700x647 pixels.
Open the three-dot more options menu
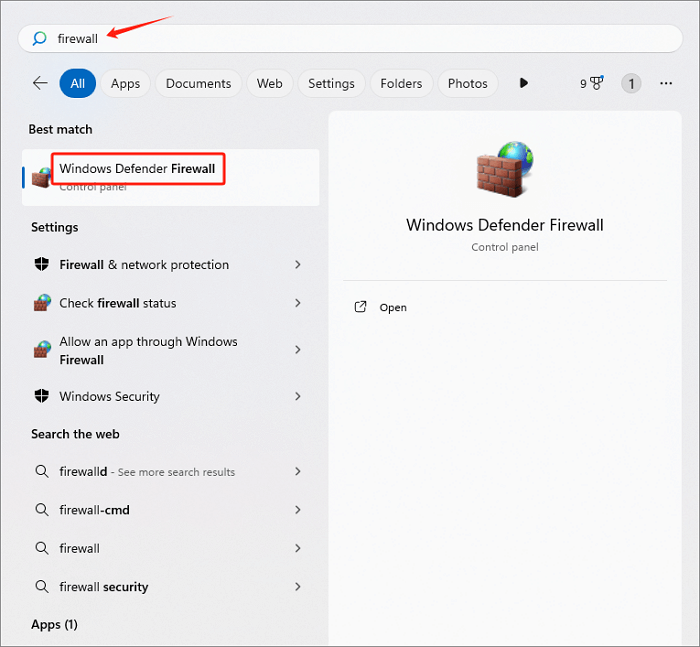[x=666, y=84]
